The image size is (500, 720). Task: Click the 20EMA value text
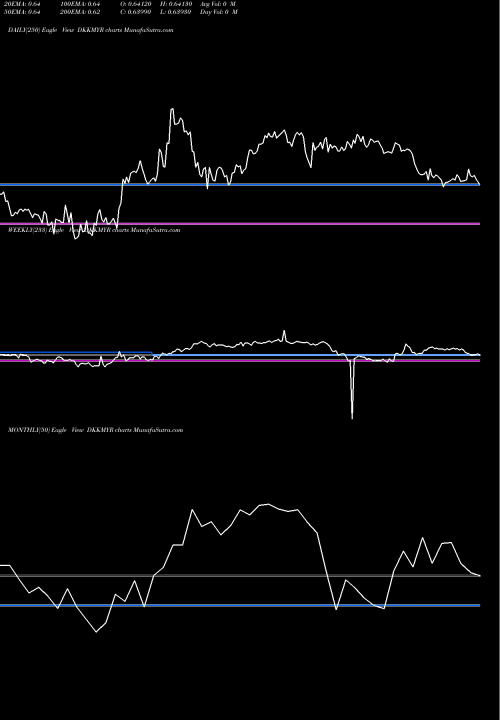(22, 4)
